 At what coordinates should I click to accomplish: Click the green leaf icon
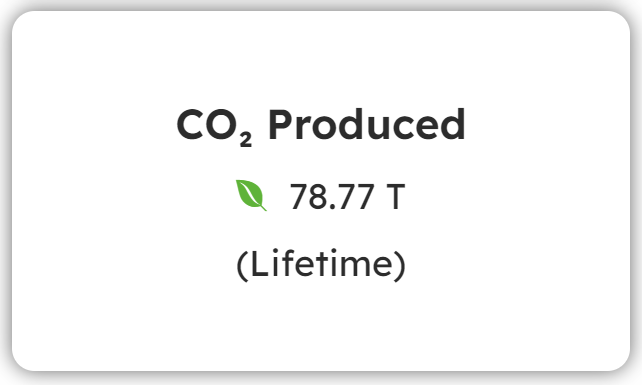pos(251,195)
